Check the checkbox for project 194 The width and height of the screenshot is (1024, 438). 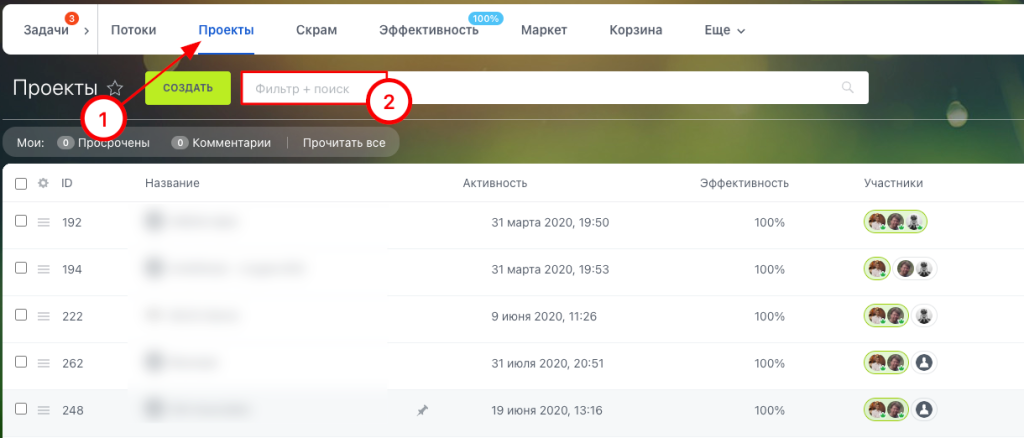(21, 268)
